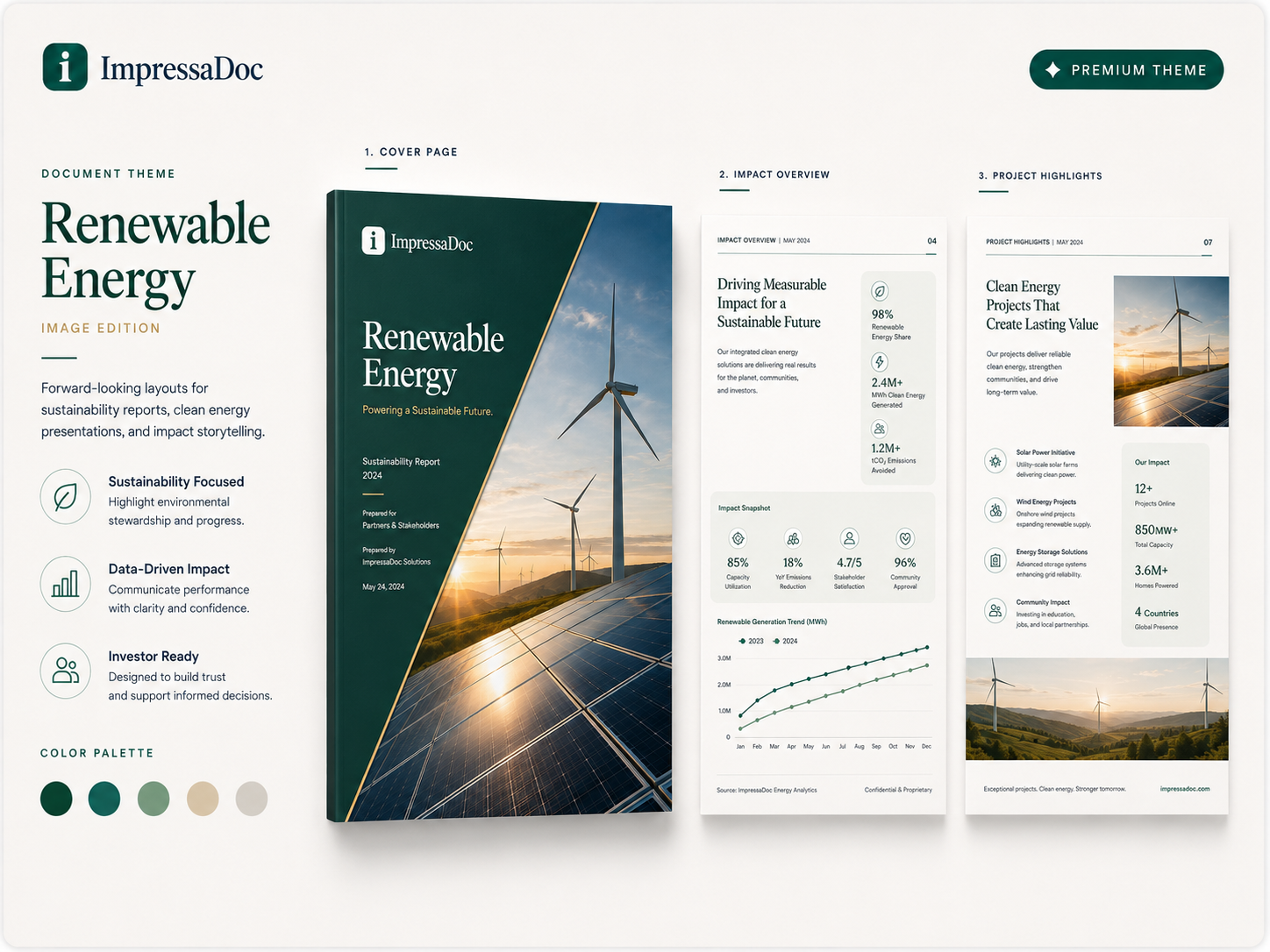This screenshot has width=1270, height=952.
Task: Click the heart icon above 96% Community Approval
Action: pyautogui.click(x=905, y=538)
